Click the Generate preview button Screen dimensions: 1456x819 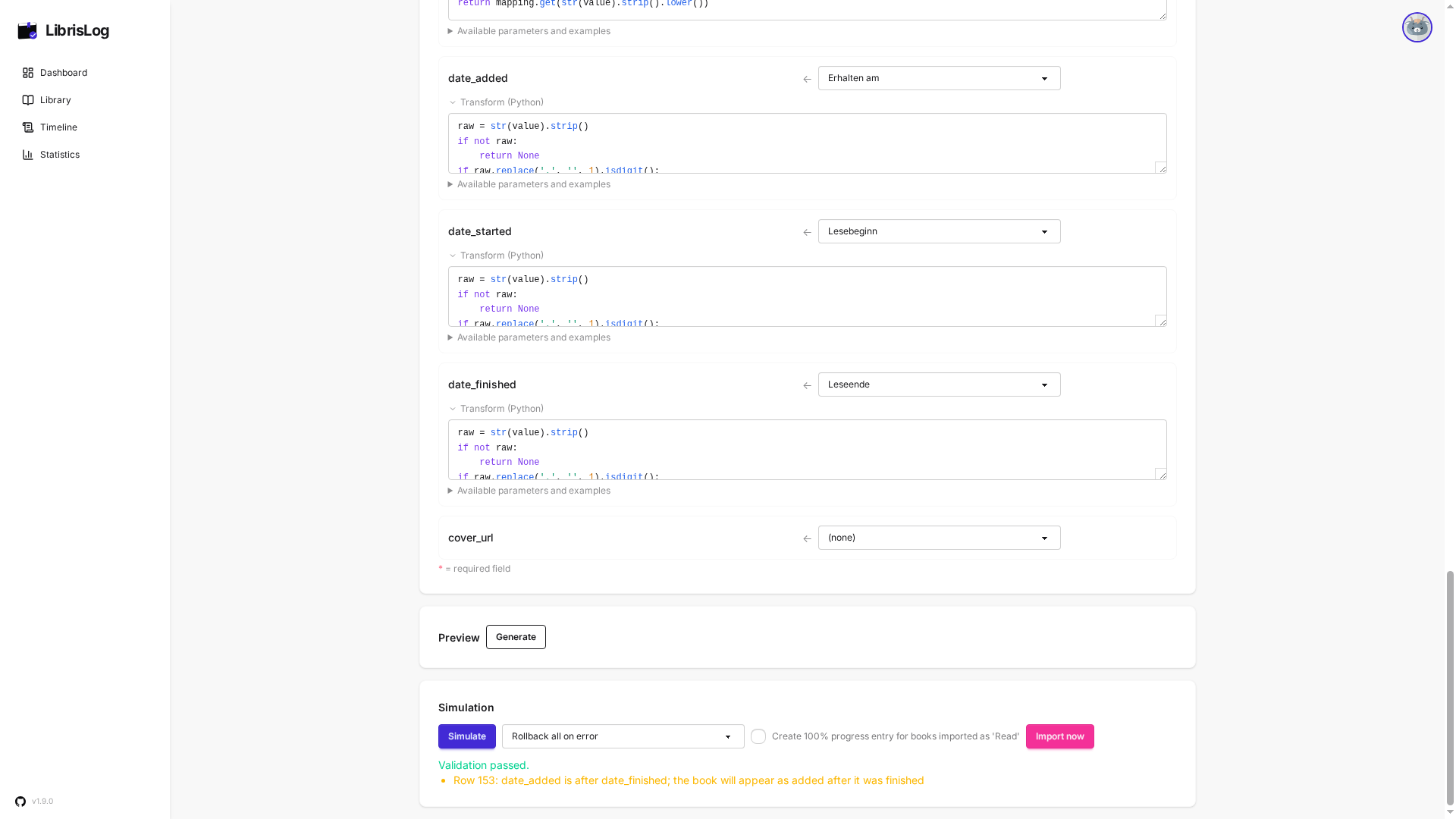click(516, 637)
